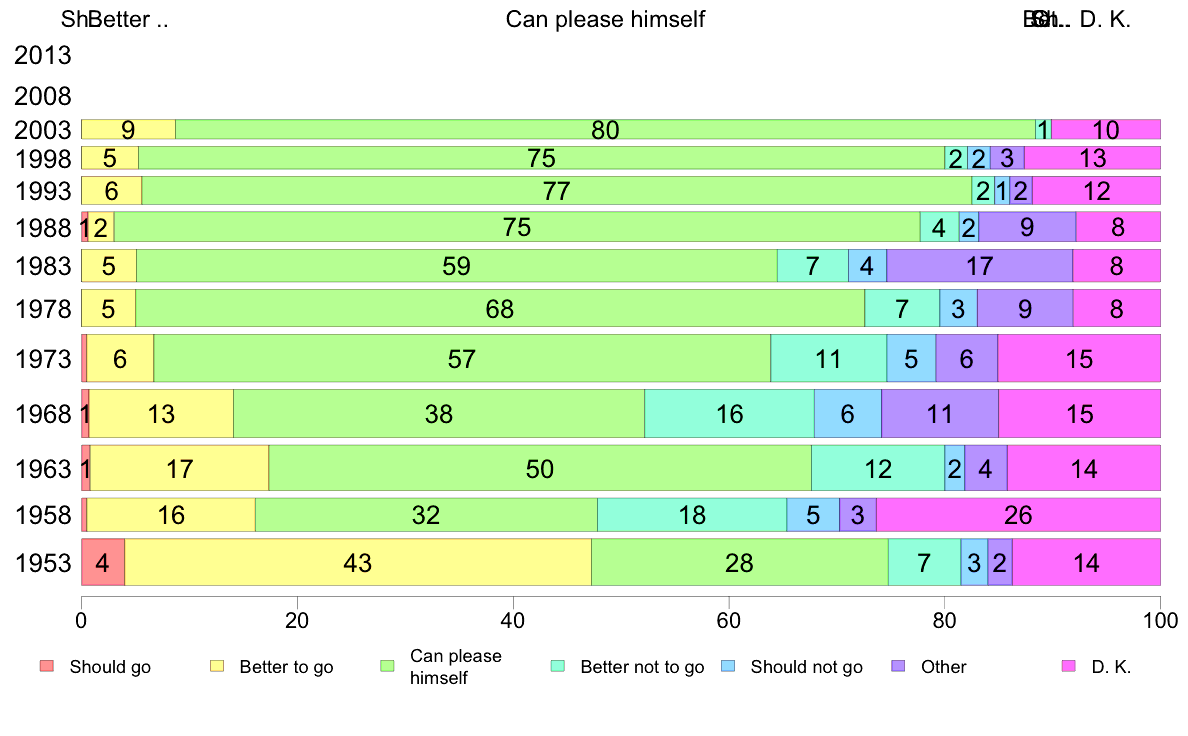Click the red Should go legend swatch
The width and height of the screenshot is (1188, 736).
[47, 666]
